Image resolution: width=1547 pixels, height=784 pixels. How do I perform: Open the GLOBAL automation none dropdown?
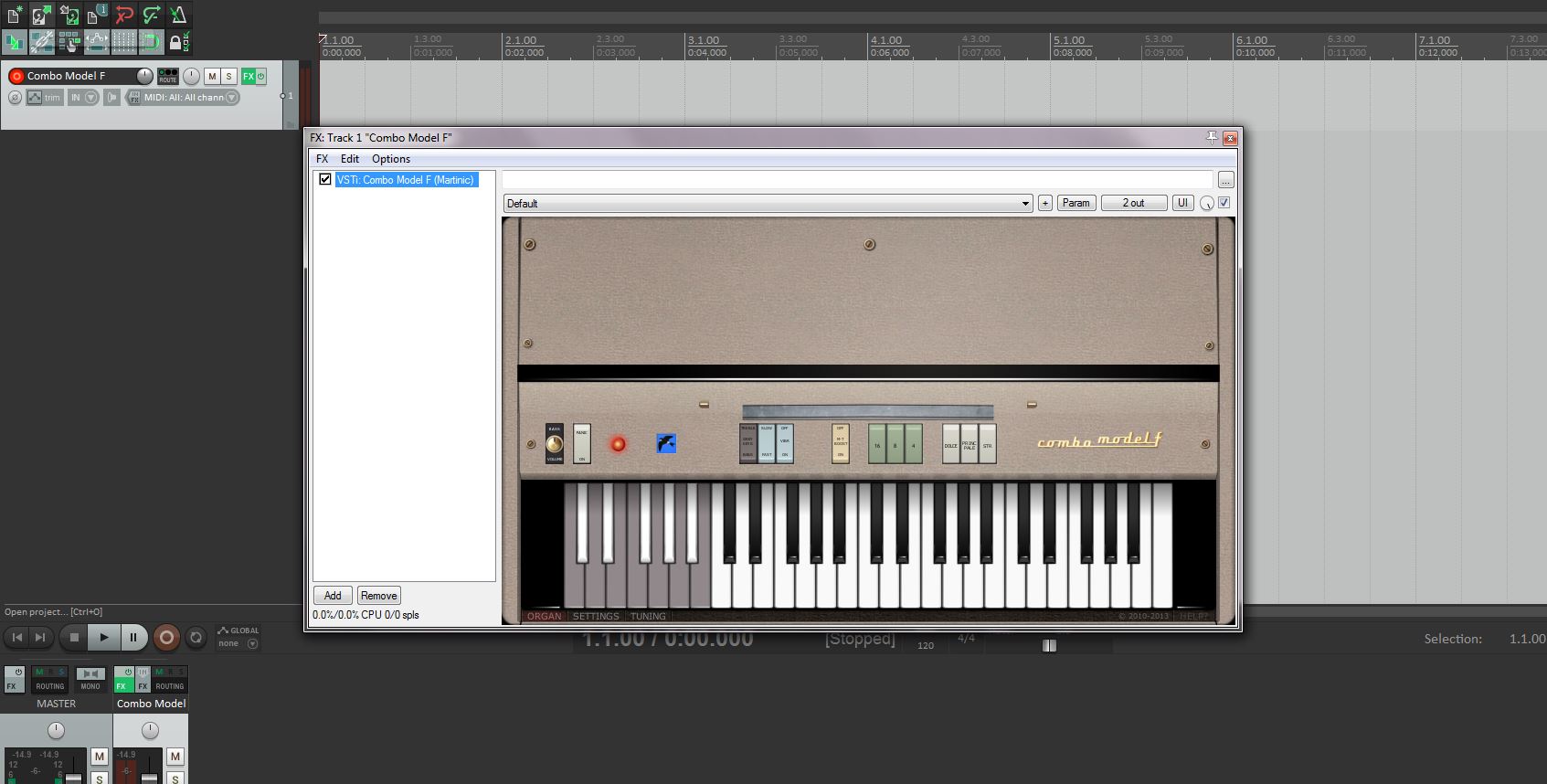tap(238, 637)
